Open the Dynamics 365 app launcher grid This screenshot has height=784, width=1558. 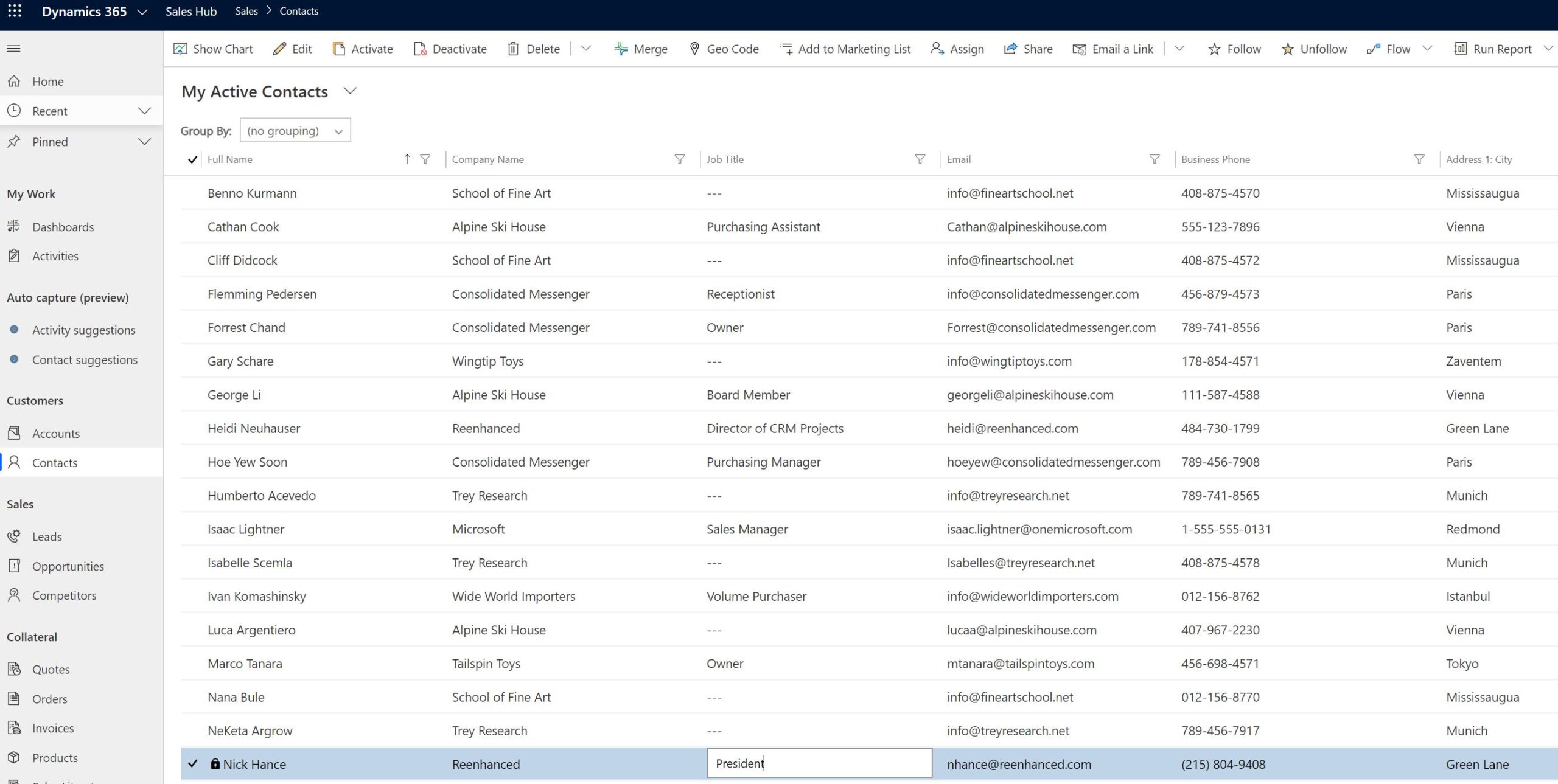15,11
